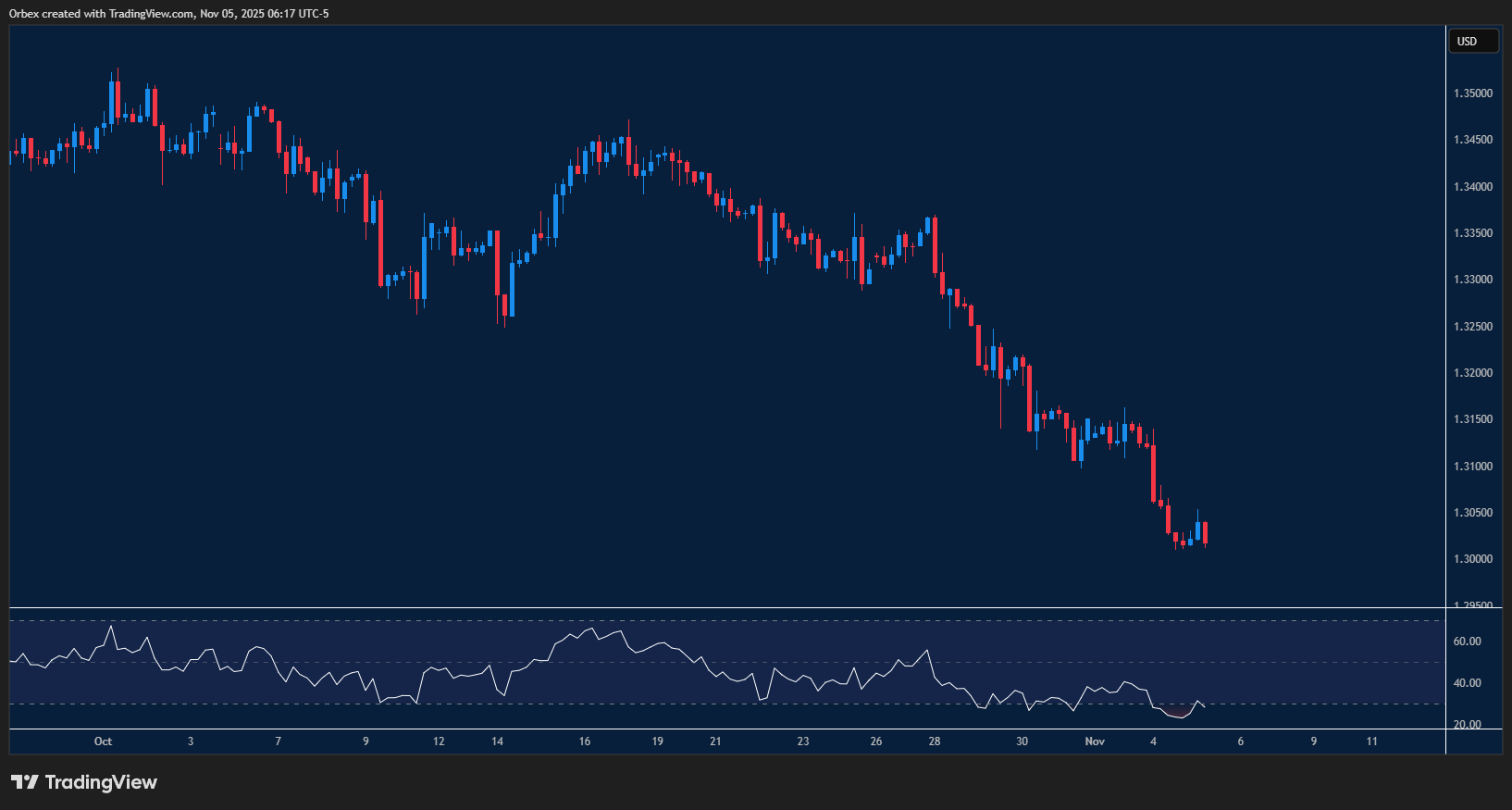Select the Oct label on time axis
The image size is (1512, 810).
coord(103,741)
